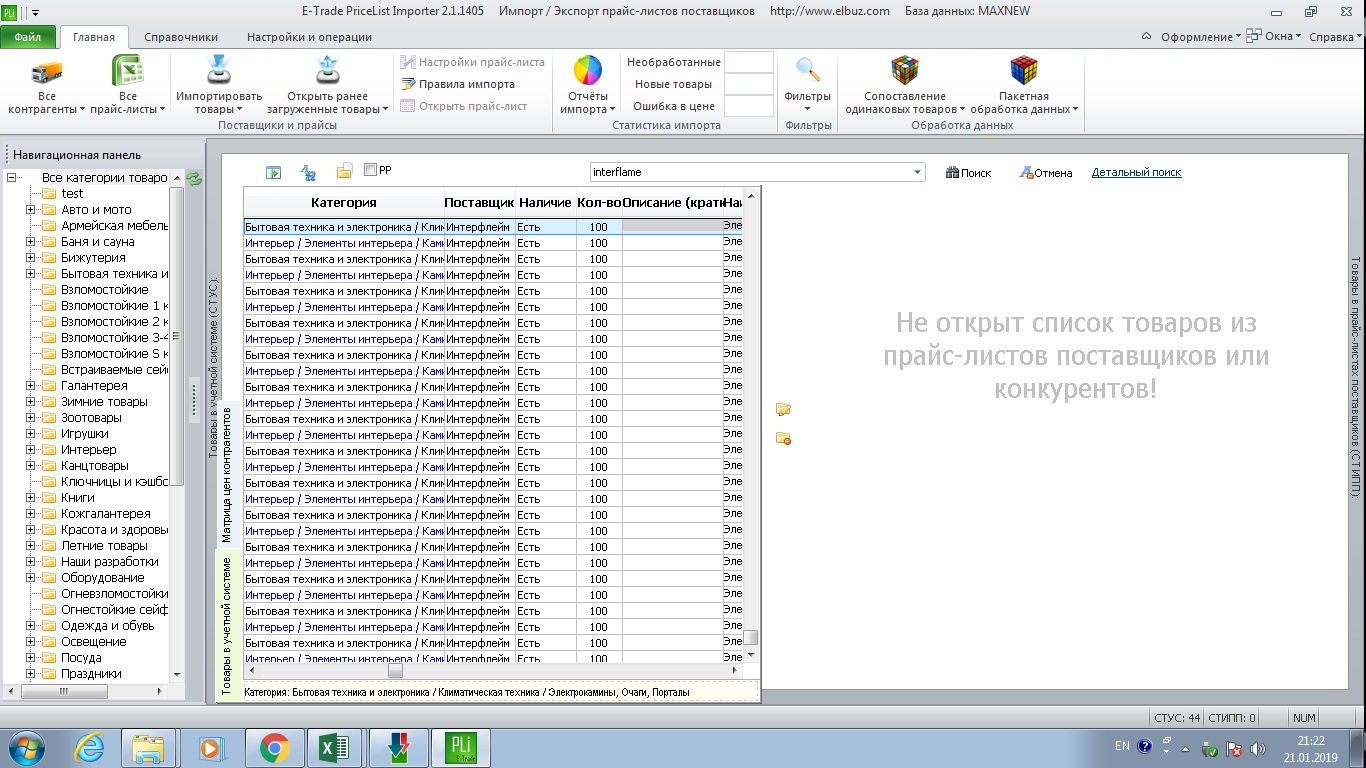Click the category tree vertical scrollbar thumb
This screenshot has width=1366, height=768.
click(177, 336)
